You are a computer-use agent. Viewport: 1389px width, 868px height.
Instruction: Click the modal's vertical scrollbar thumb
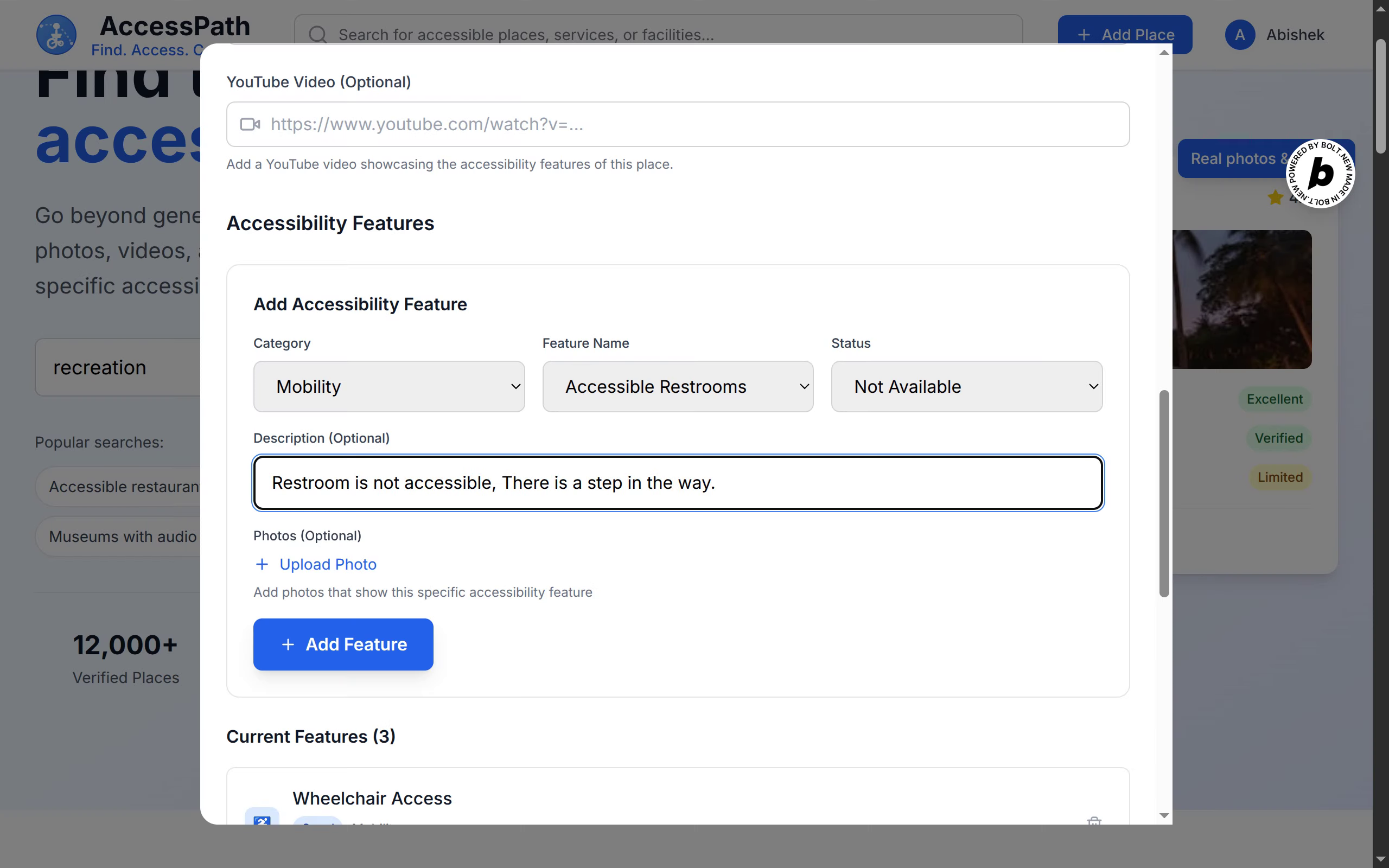click(1163, 494)
